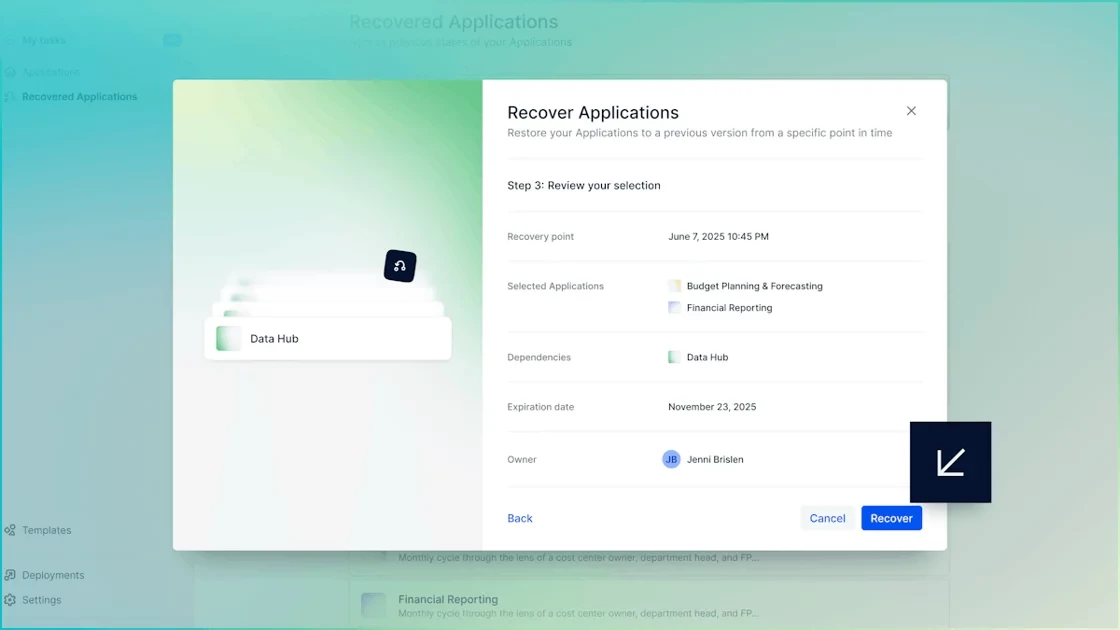The image size is (1120, 630).
Task: Click the recovery icon above Data Hub card
Action: pyautogui.click(x=400, y=266)
